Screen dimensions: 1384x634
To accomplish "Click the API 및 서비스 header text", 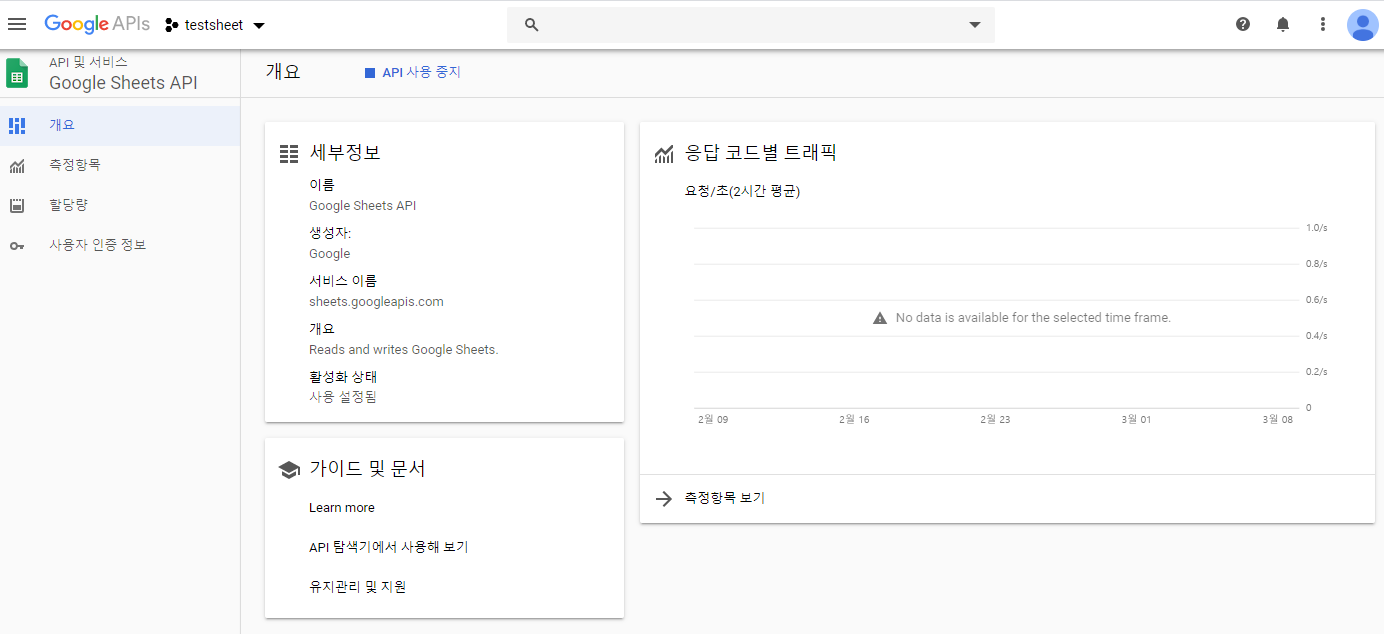I will 89,62.
